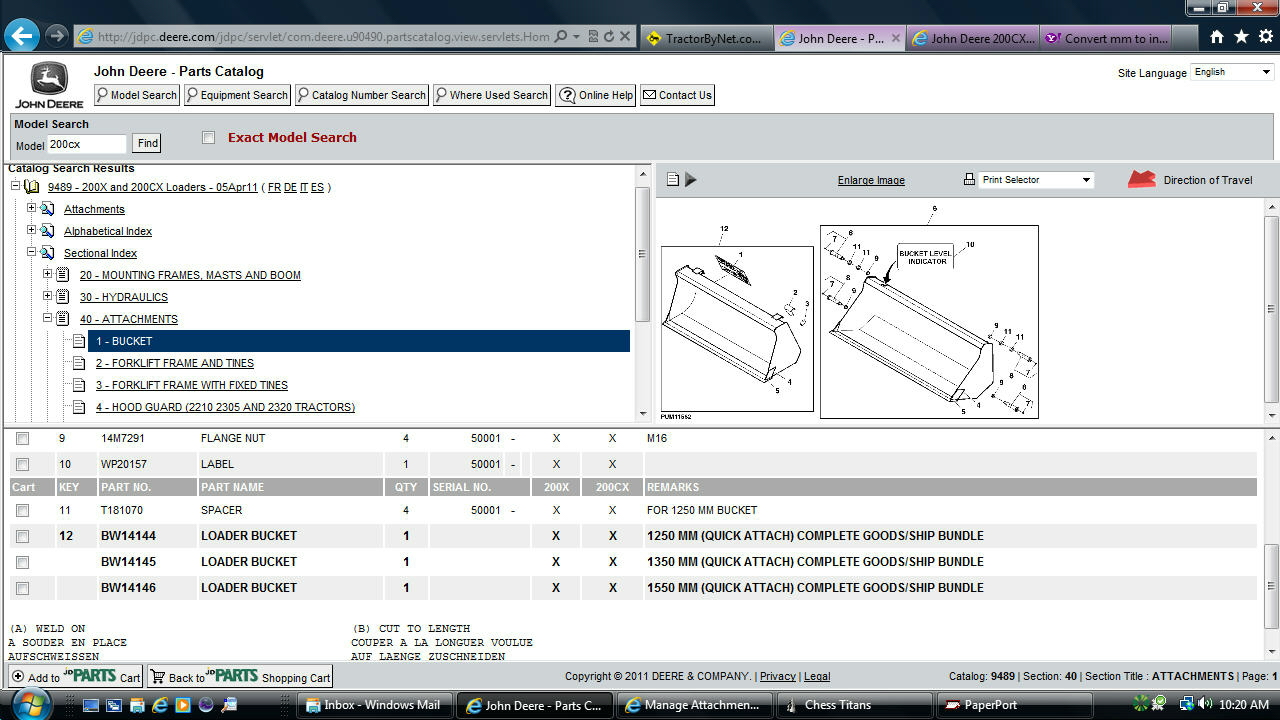The image size is (1280, 720).
Task: Expand the 20 - MOUNTING FRAMES node
Action: pos(47,274)
